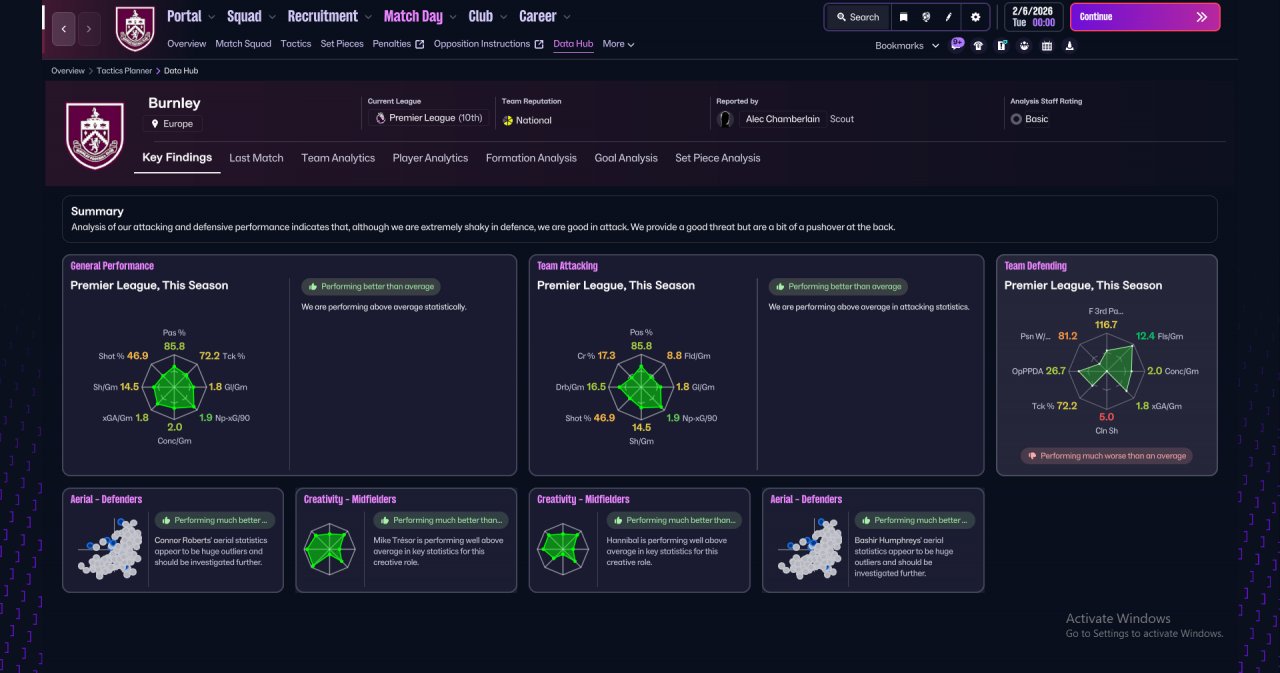Screen dimensions: 1280x673
Task: Switch to the Last Match tab
Action: (x=256, y=158)
